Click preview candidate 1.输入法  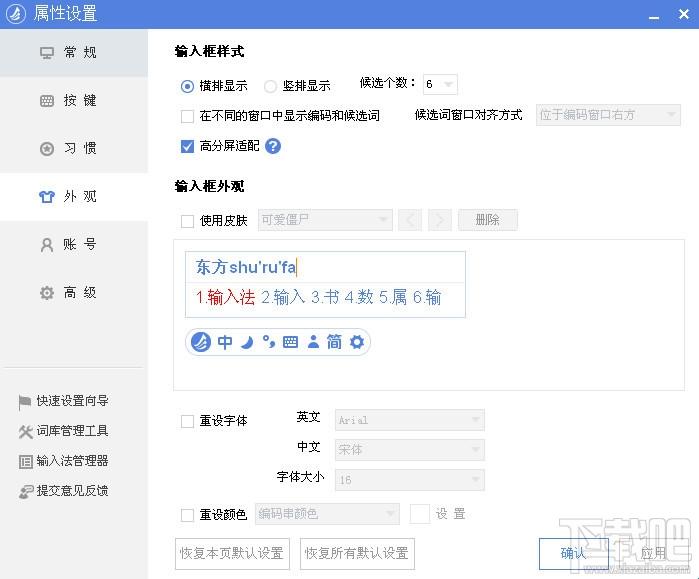click(x=226, y=297)
